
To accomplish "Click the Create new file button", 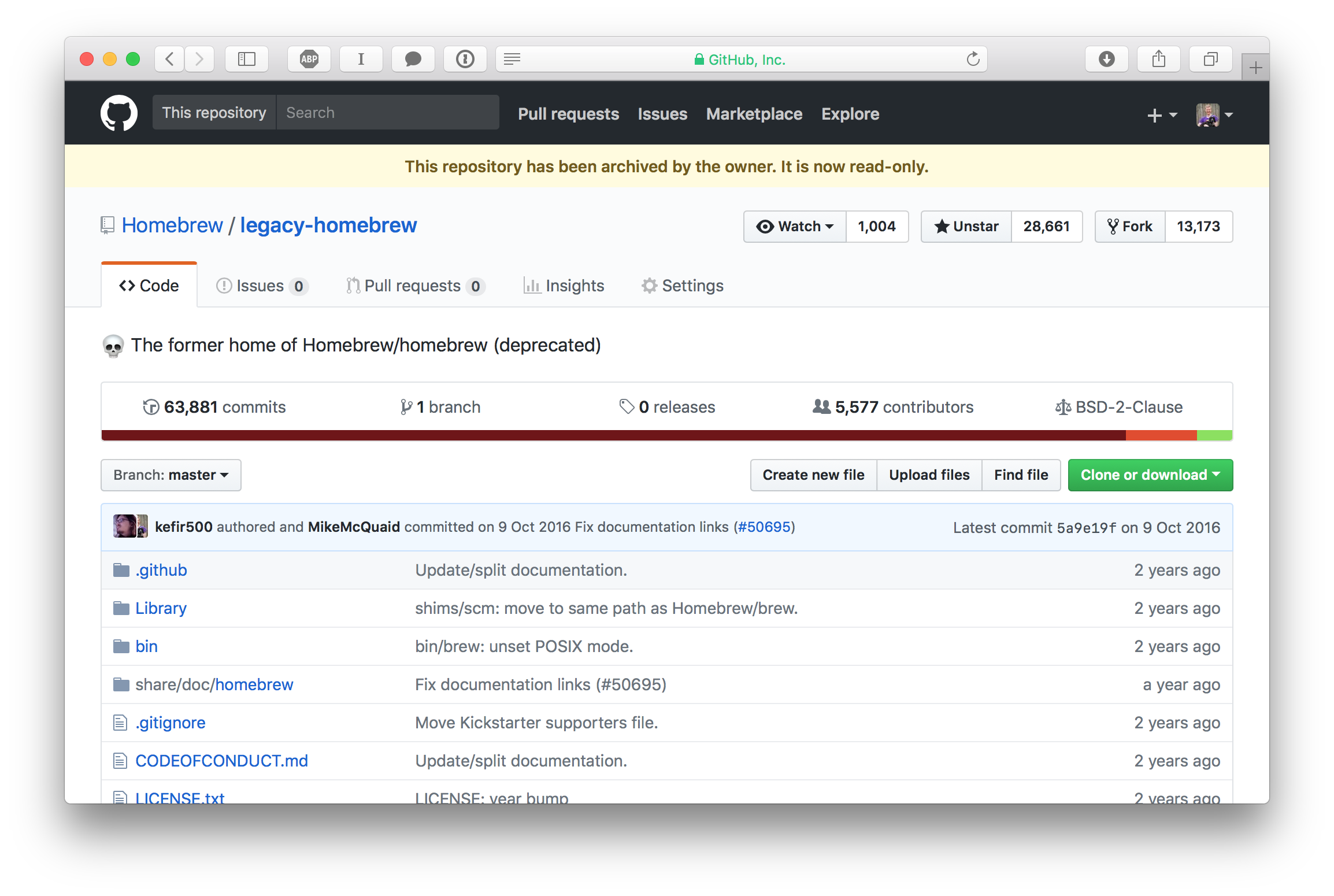I will pyautogui.click(x=813, y=475).
